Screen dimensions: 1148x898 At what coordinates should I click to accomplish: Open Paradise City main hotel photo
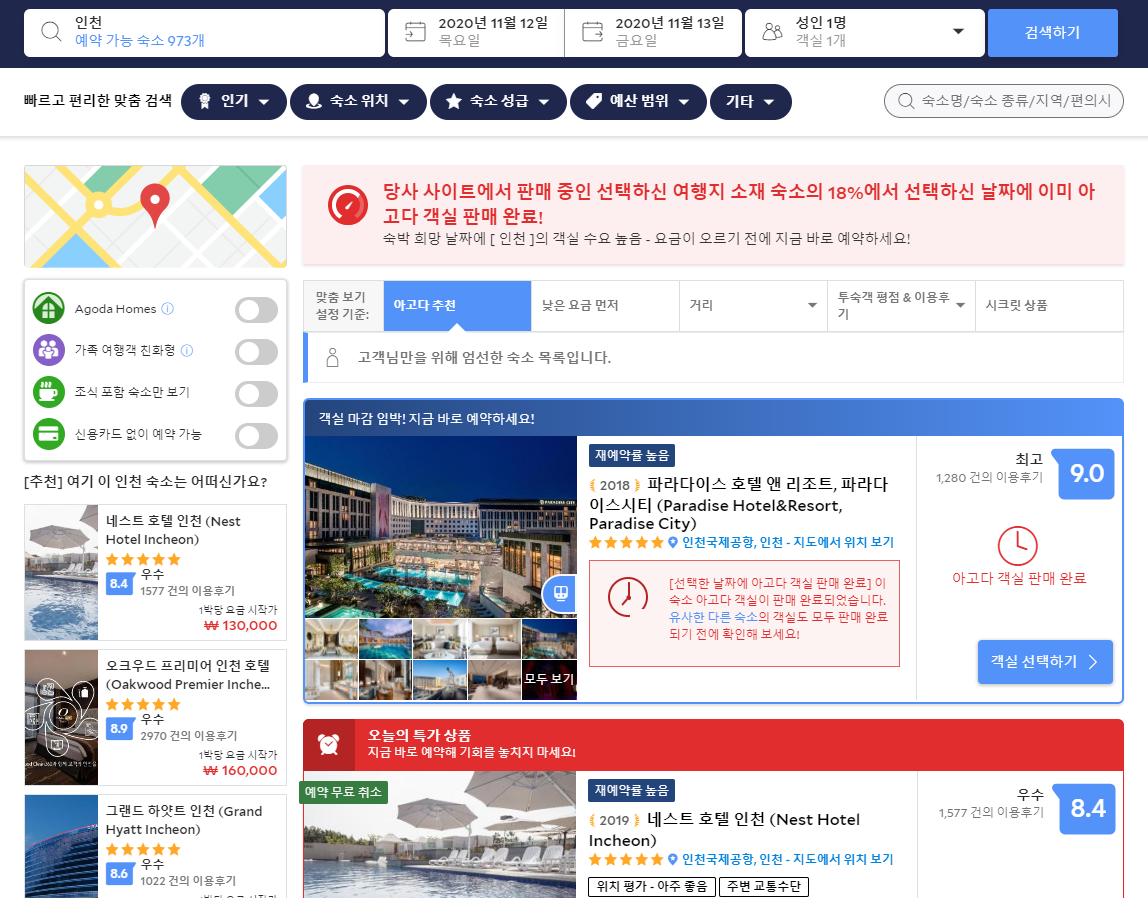(441, 527)
